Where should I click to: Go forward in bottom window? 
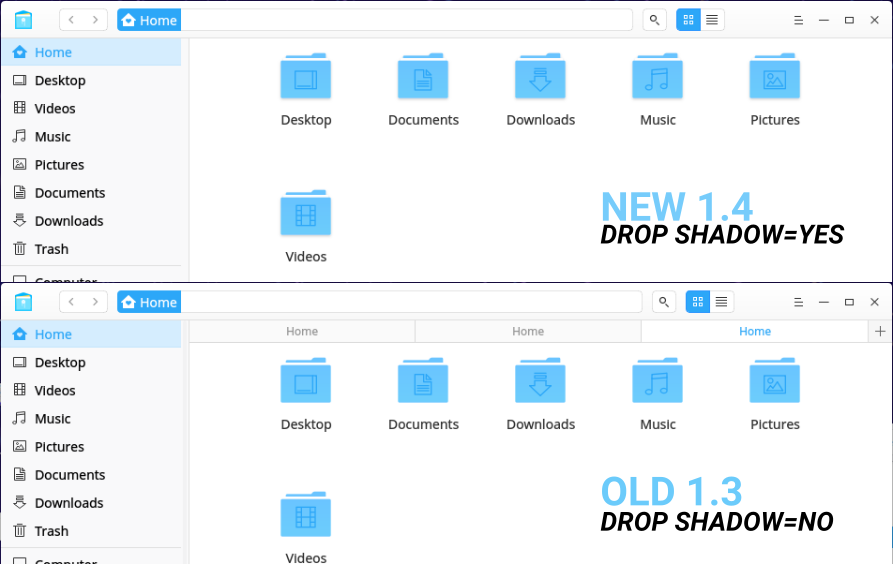click(95, 302)
